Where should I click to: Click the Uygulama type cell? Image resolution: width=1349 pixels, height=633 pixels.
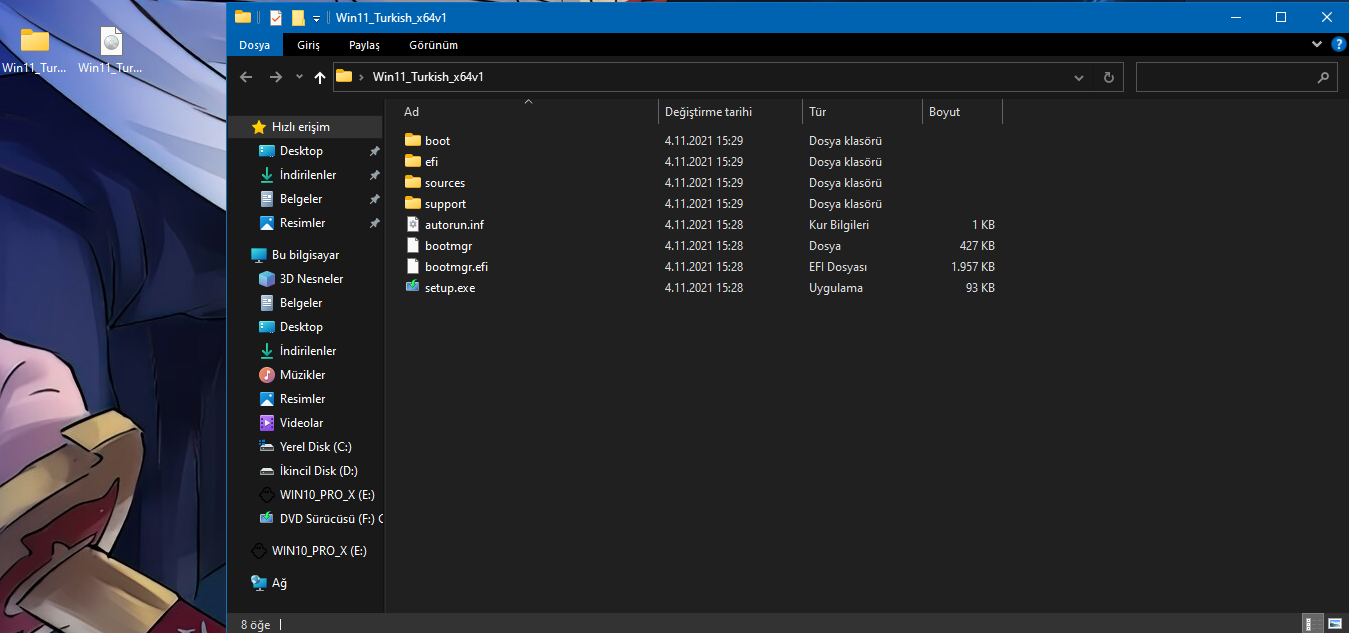(x=836, y=288)
